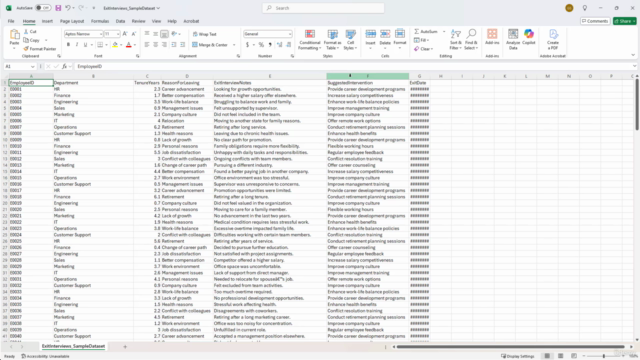
Task: Select column F header
Action: tap(367, 76)
